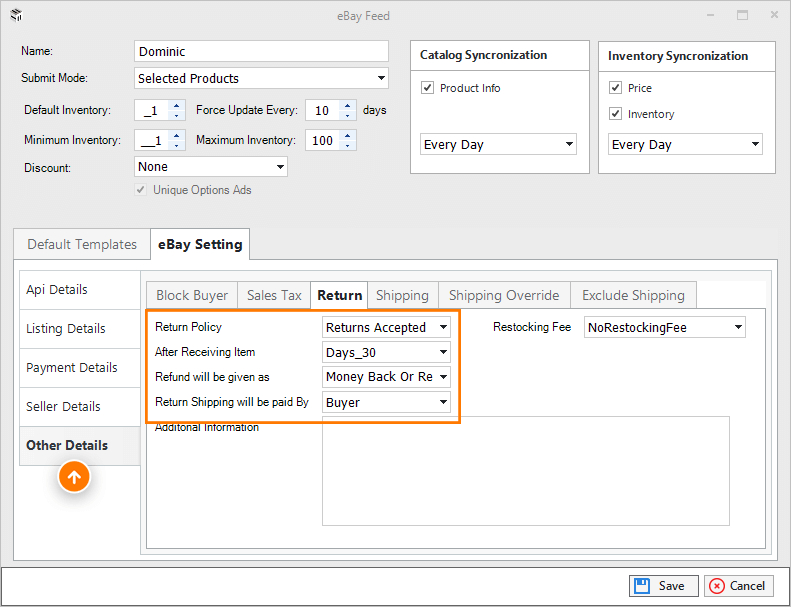This screenshot has height=607, width=791.
Task: Open the Shipping Override tab
Action: coord(504,295)
